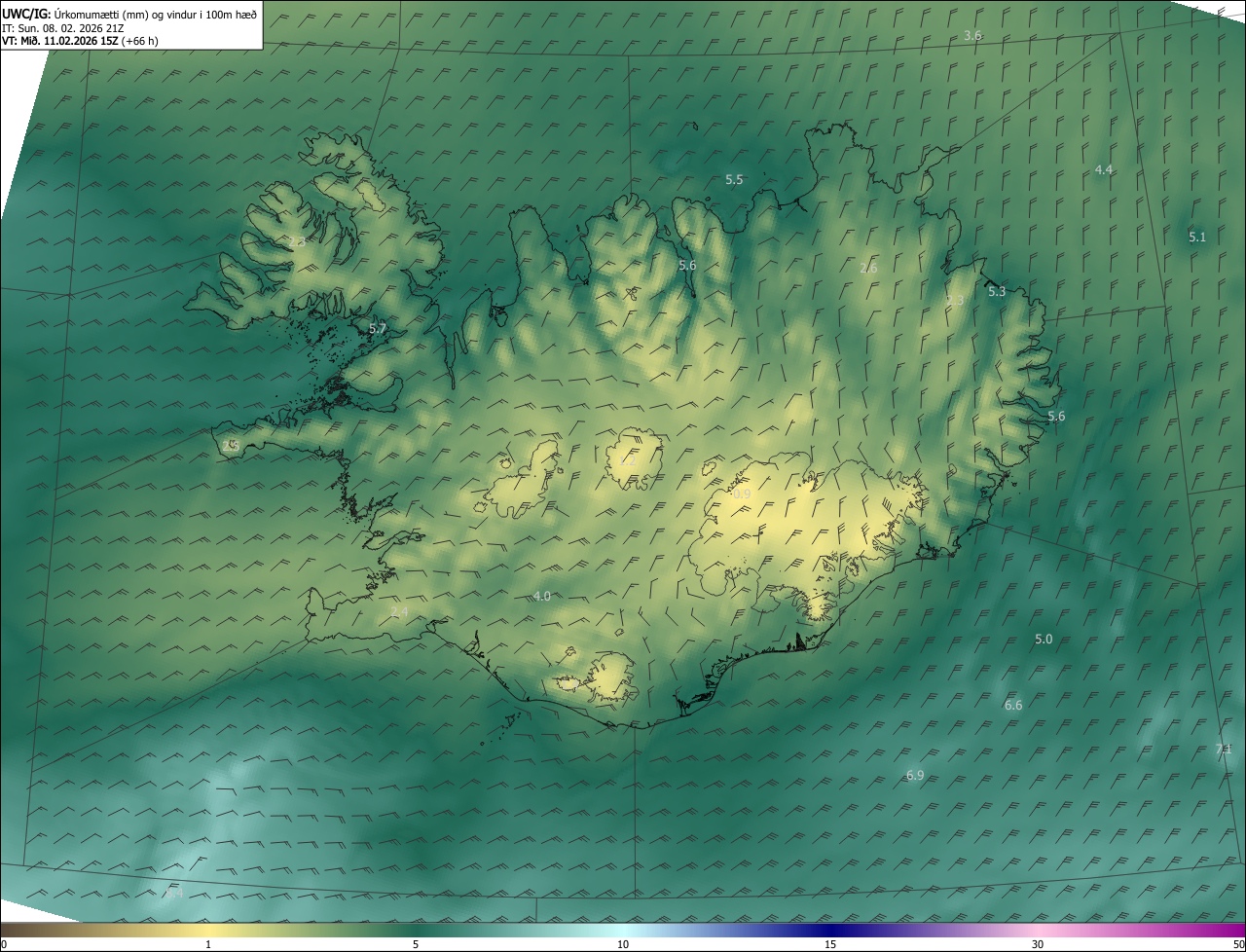Viewport: 1246px width, 952px height.
Task: Select the 4.4 value label on the map
Action: (1104, 170)
